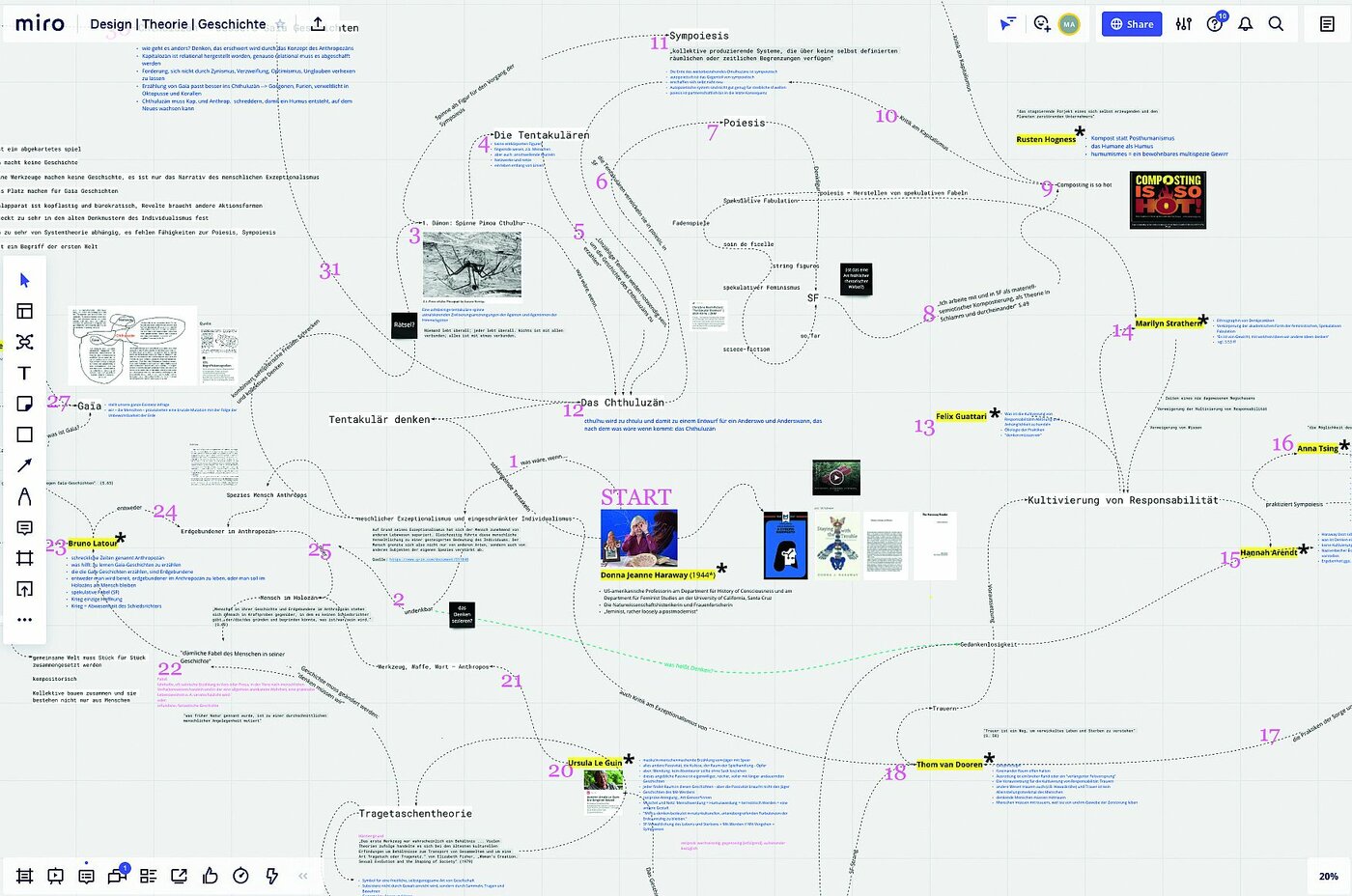Click the Hannah Arendt label
1352x896 pixels.
pyautogui.click(x=1269, y=553)
